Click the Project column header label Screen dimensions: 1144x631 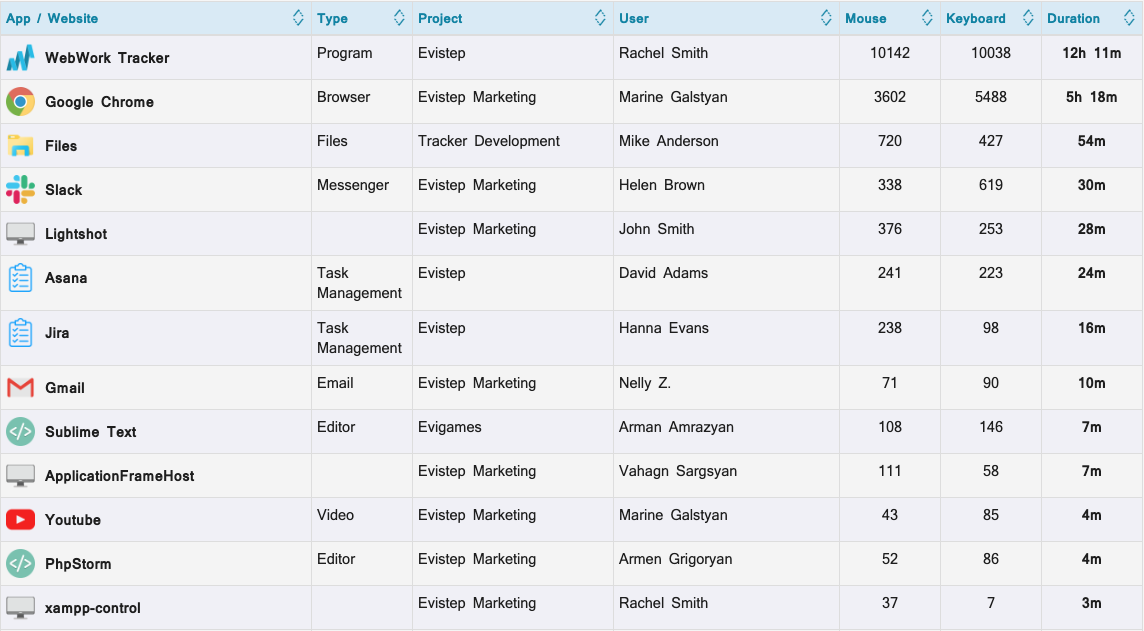click(440, 19)
